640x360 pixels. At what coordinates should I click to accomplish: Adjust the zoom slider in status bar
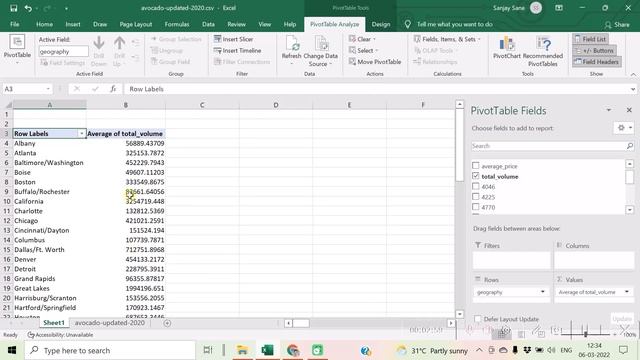pos(586,334)
